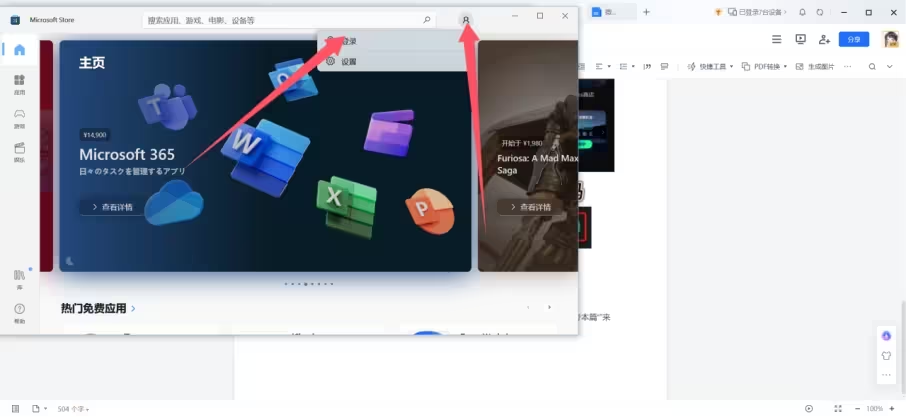The width and height of the screenshot is (906, 417).
Task: Click the refresh sync icon beside the bell
Action: coord(820,12)
